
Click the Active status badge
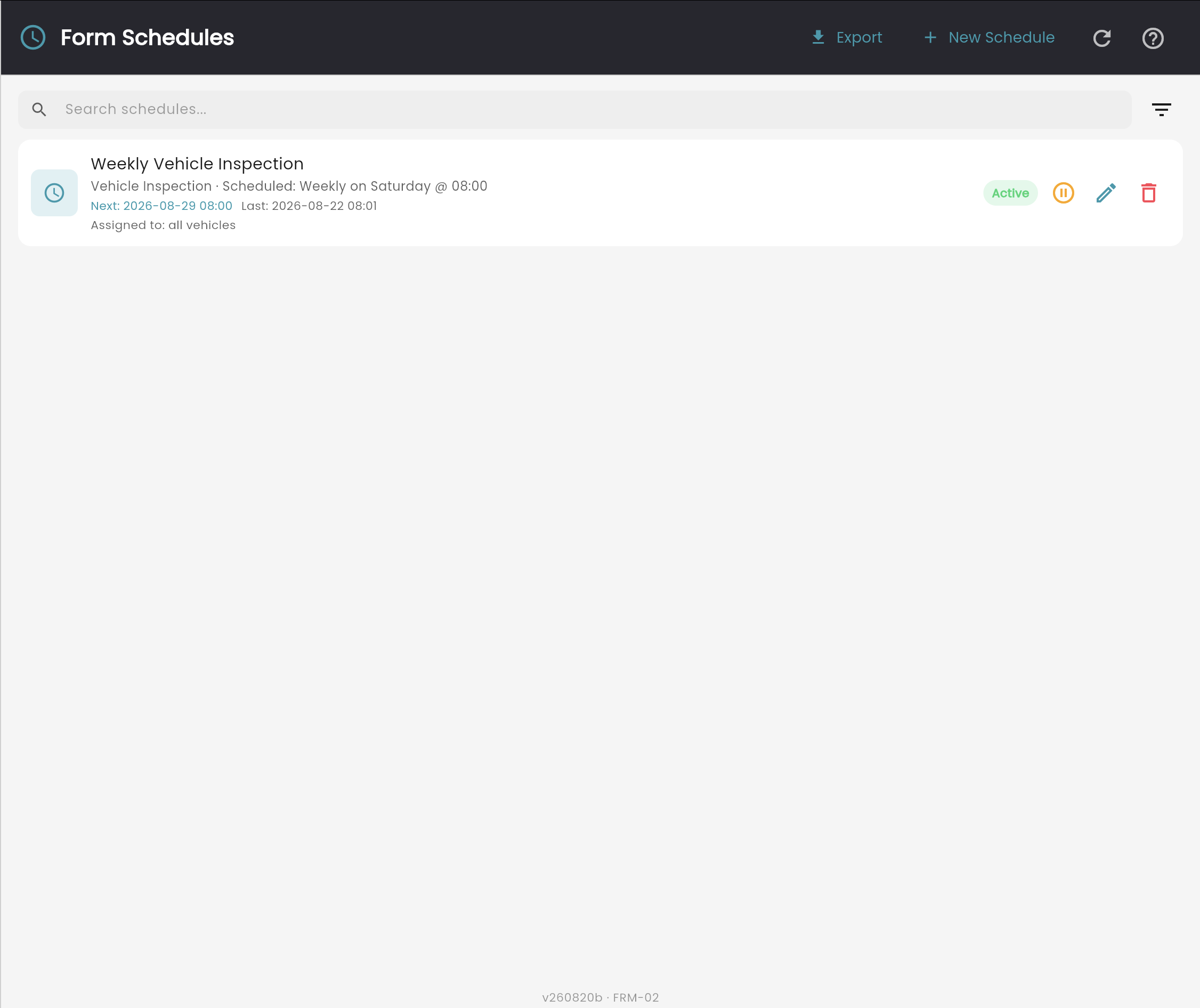(1010, 192)
